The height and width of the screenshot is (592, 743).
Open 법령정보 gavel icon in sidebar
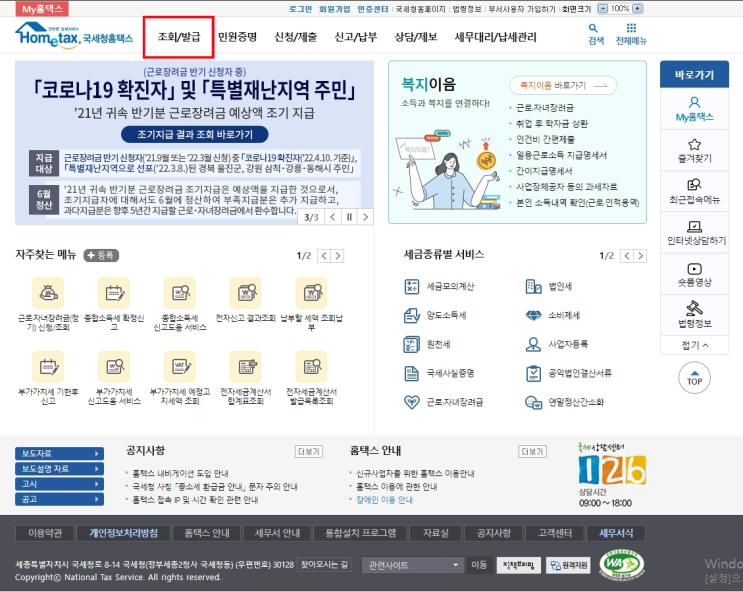(694, 308)
